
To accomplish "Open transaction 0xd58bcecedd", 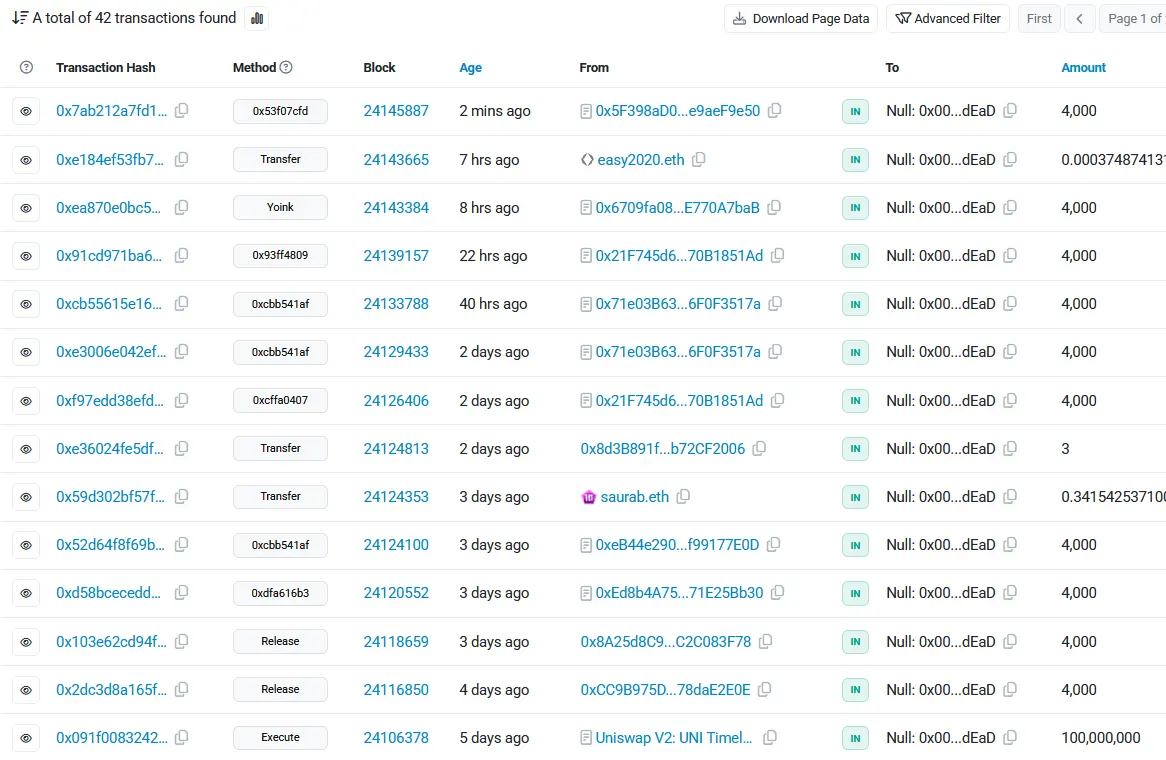I will pyautogui.click(x=109, y=593).
